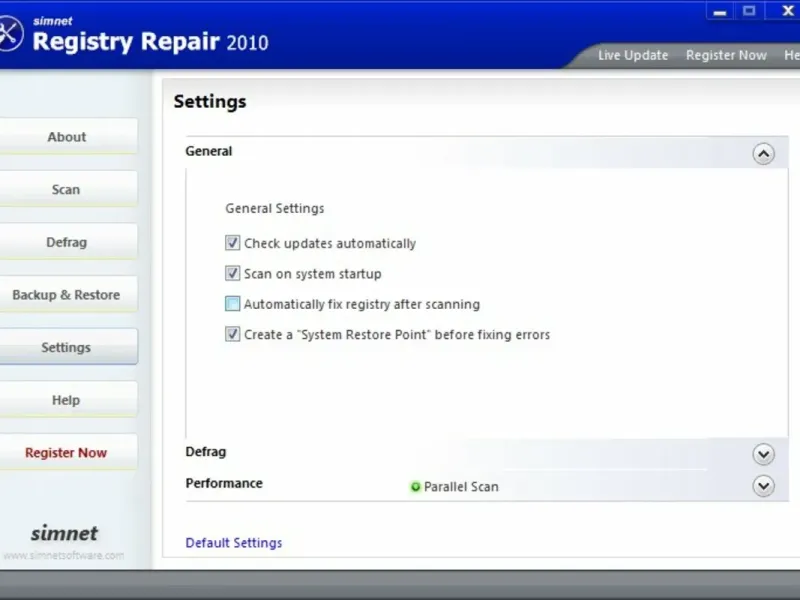Screen dimensions: 800x600
Task: Click the Parallel Scan text
Action: coord(461,487)
